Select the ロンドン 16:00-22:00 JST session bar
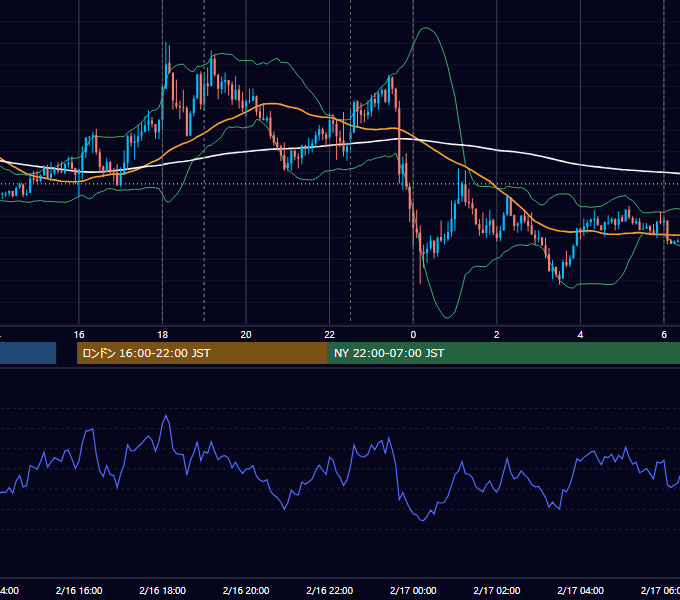Image resolution: width=680 pixels, height=600 pixels. point(202,353)
